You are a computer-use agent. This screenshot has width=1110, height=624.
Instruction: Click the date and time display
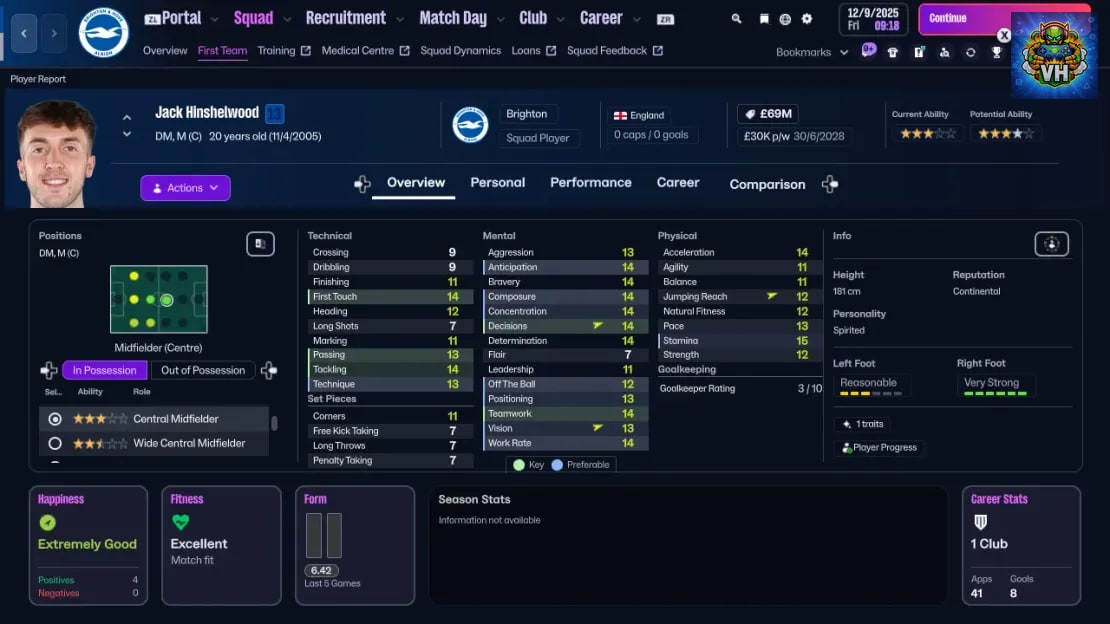[x=873, y=19]
